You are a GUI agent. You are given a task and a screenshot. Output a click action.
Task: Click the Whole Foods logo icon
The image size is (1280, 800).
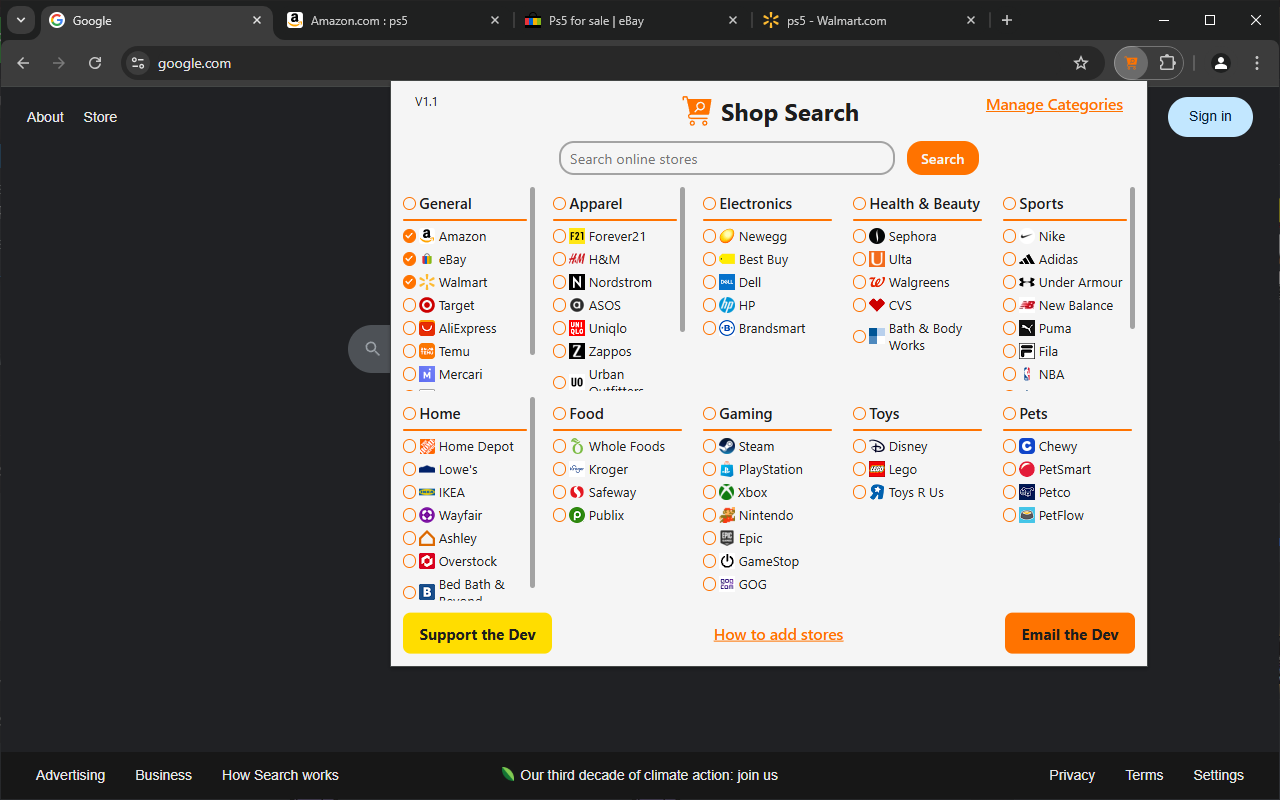577,446
